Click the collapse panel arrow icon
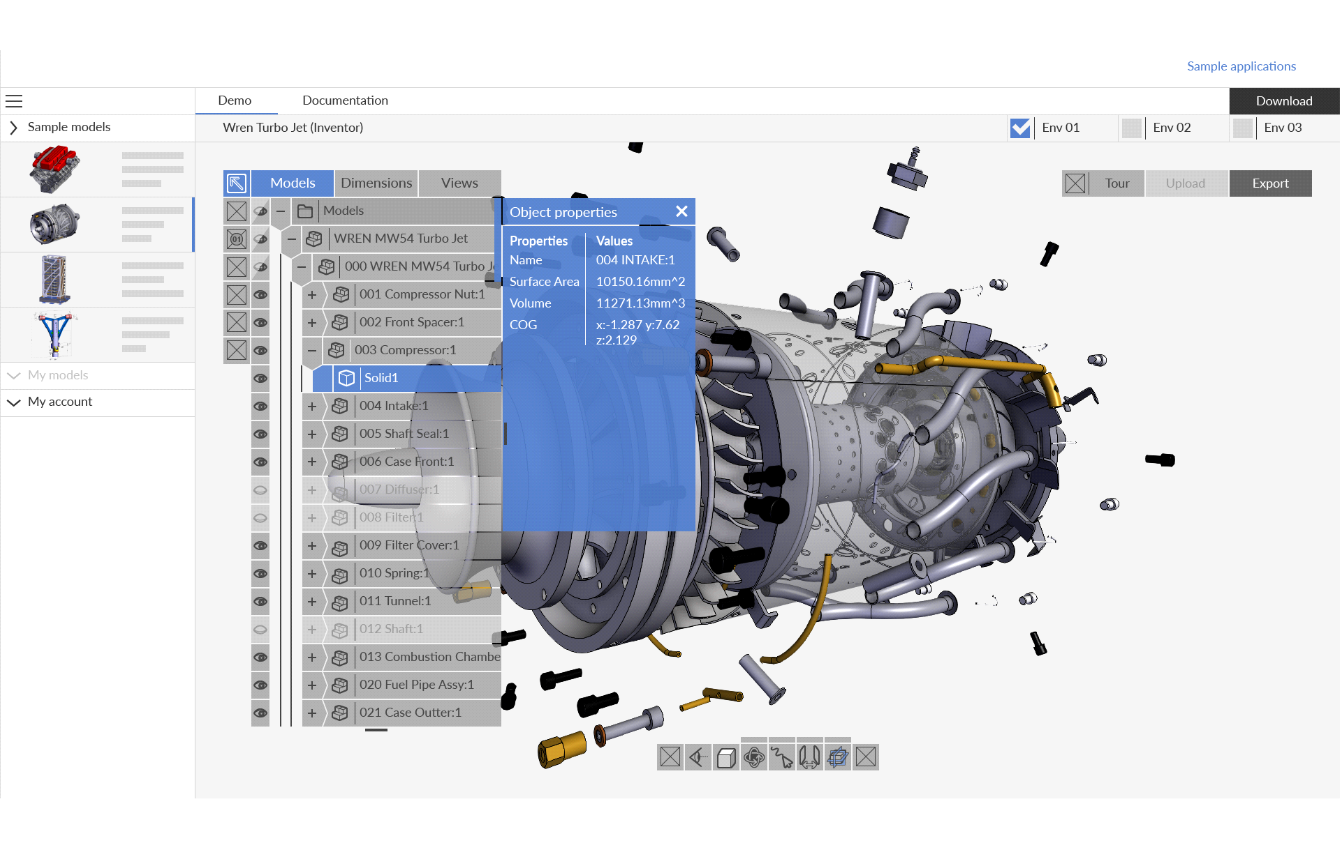Screen dimensions: 1340x860 (x=236, y=183)
